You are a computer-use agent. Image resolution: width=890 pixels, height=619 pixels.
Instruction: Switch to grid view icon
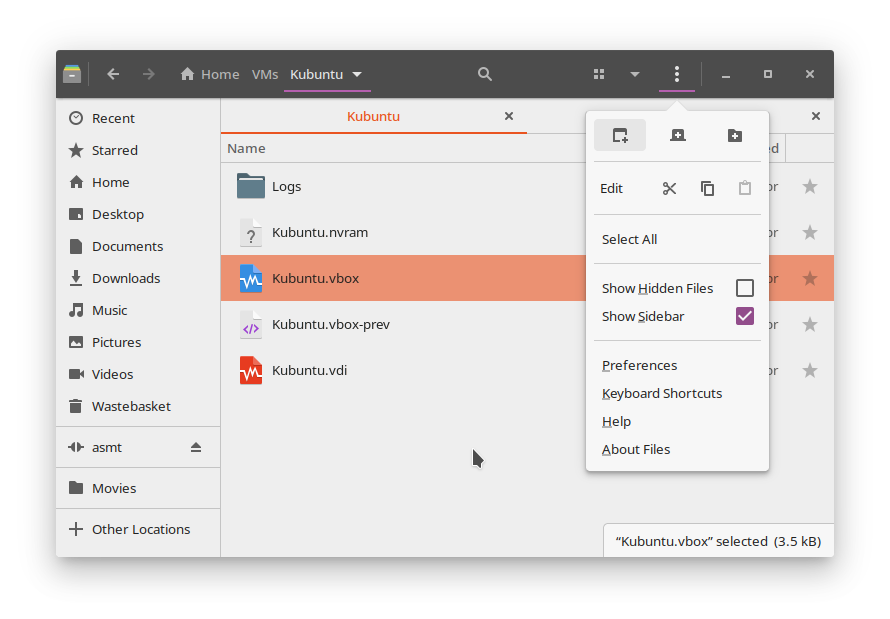tap(599, 74)
